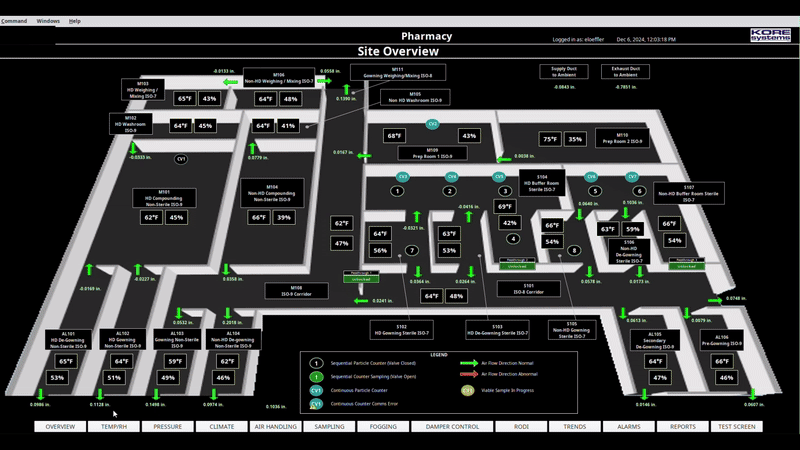The image size is (800, 450).
Task: Switch to the PRESSURE screen tab
Action: [x=168, y=426]
